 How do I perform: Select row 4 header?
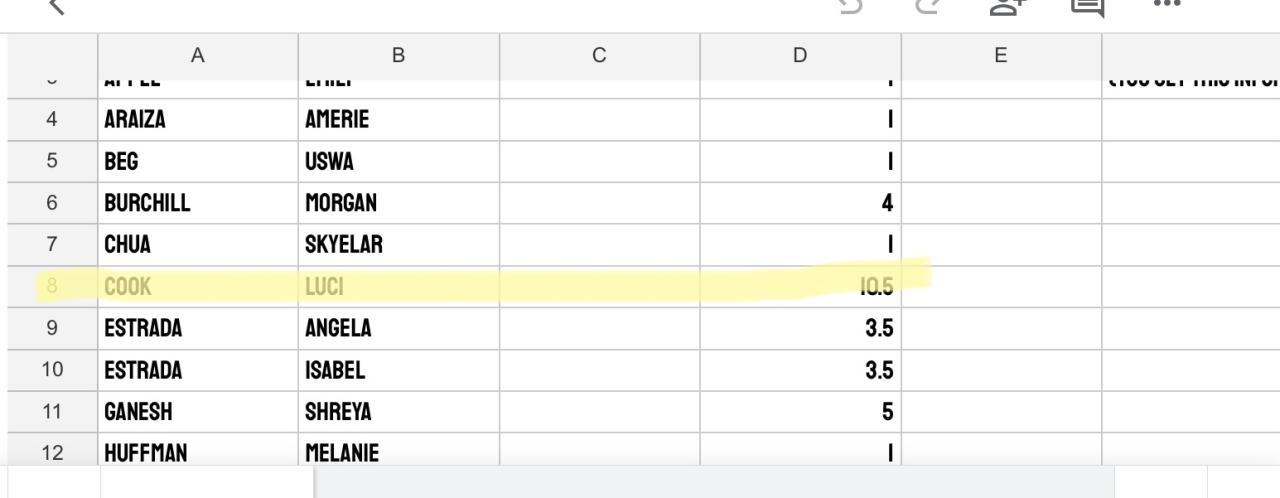52,120
